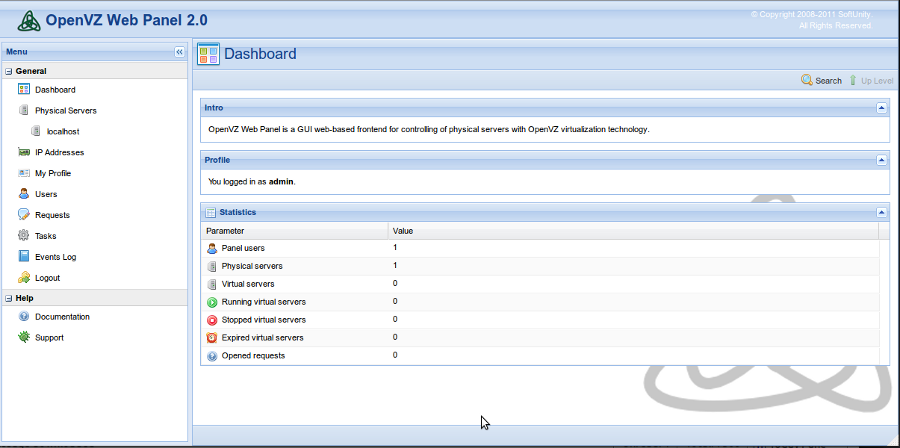Select the Physical servers row text
This screenshot has width=900, height=448.
click(252, 266)
